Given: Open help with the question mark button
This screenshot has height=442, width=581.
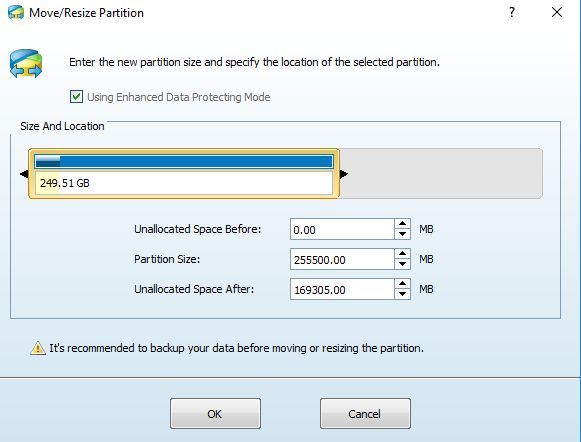Looking at the screenshot, I should pos(512,12).
